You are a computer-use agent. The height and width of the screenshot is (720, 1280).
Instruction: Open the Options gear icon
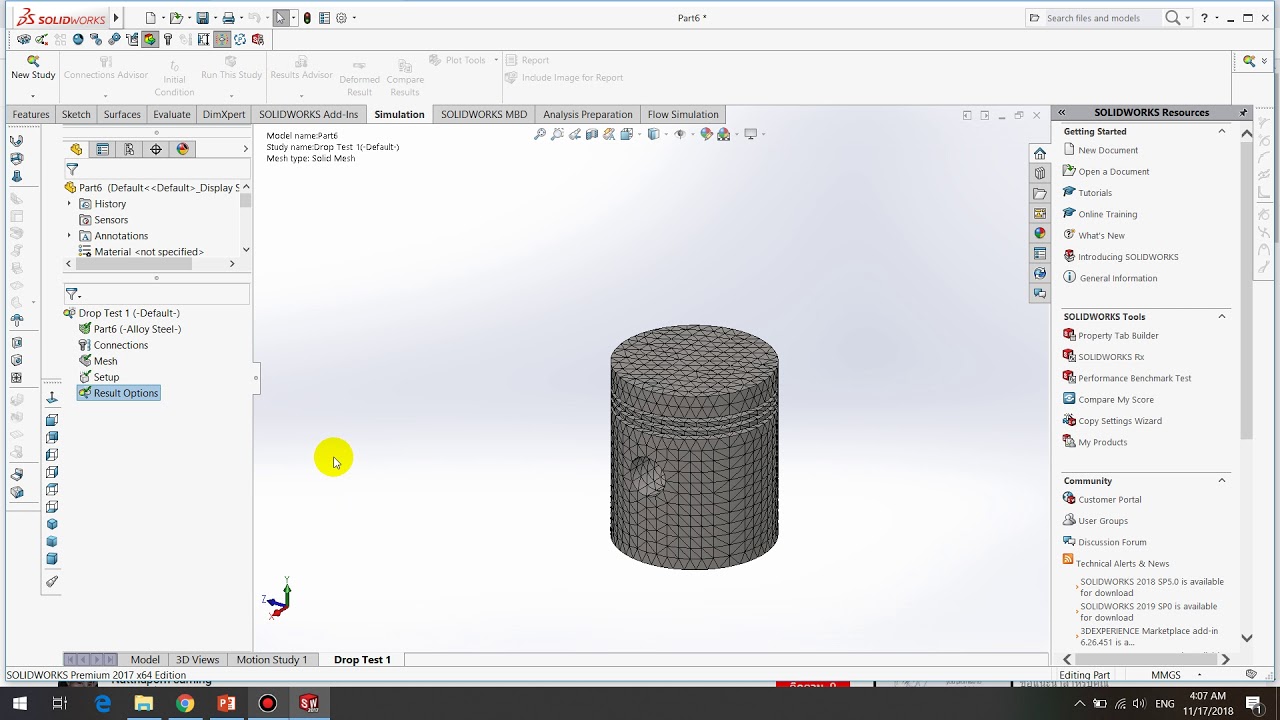tap(341, 18)
